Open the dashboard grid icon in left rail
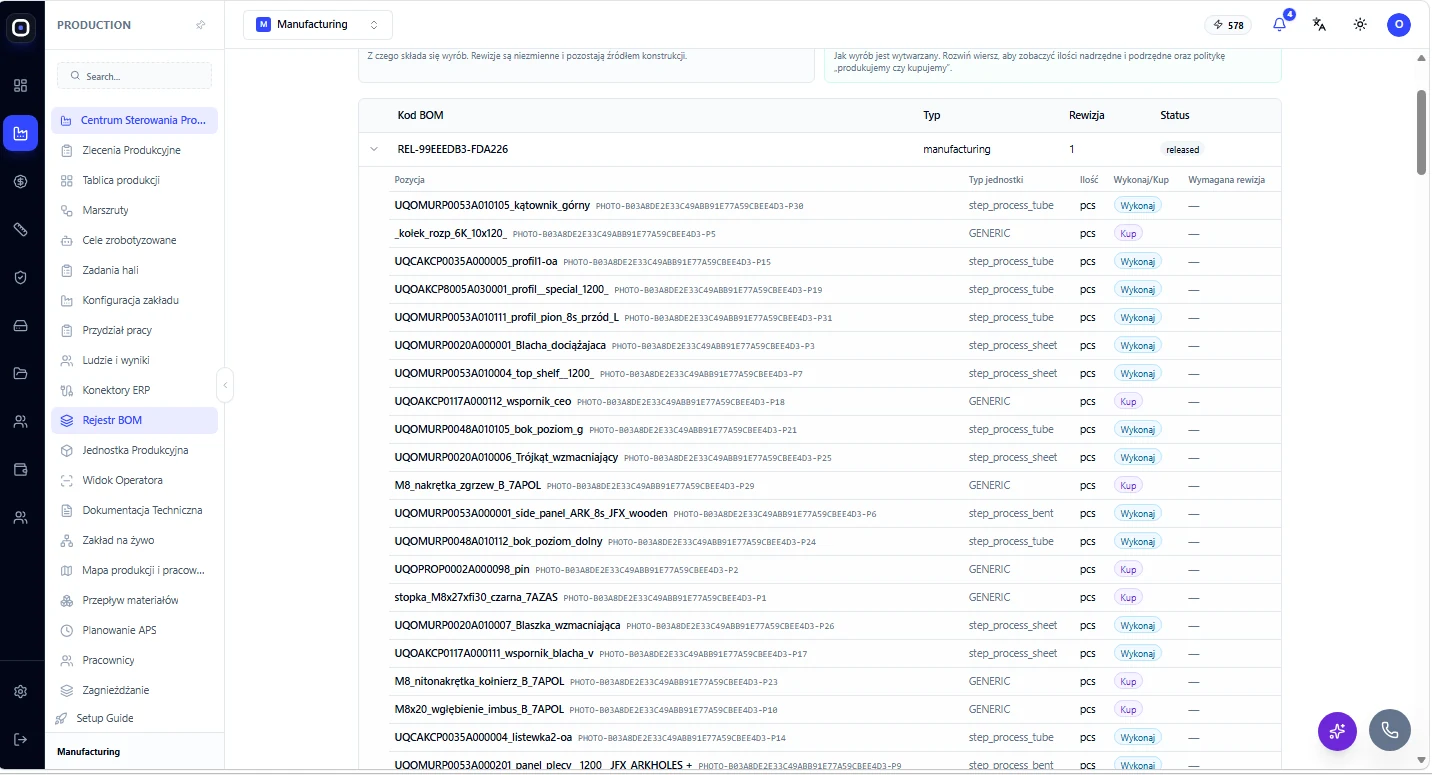The image size is (1432, 775). pyautogui.click(x=21, y=86)
